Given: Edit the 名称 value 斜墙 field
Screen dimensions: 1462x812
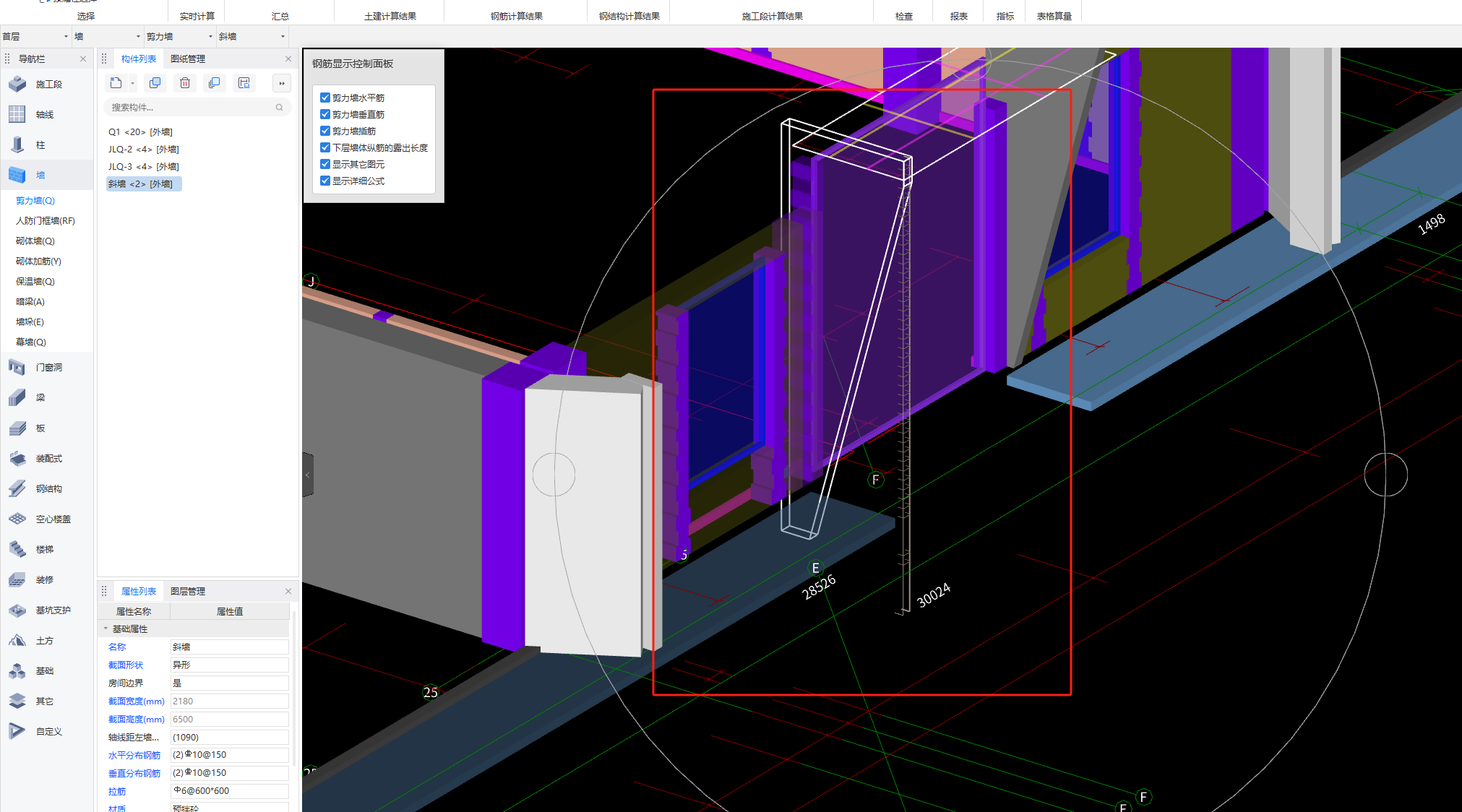Looking at the screenshot, I should [230, 647].
